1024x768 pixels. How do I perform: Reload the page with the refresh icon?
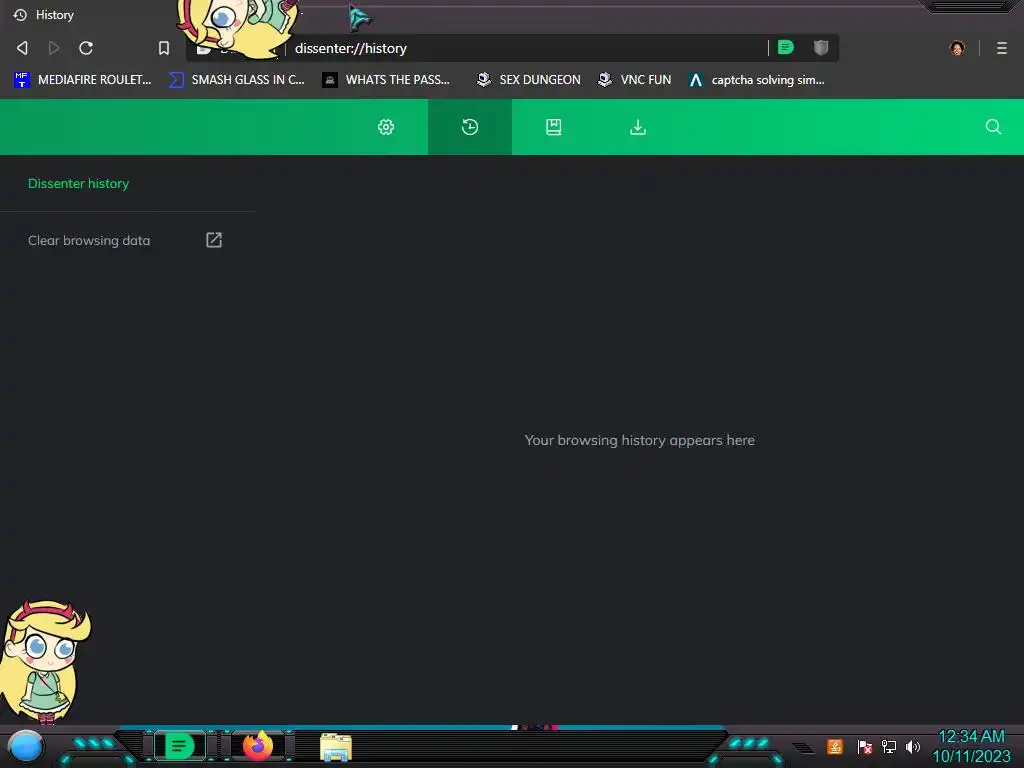[86, 48]
